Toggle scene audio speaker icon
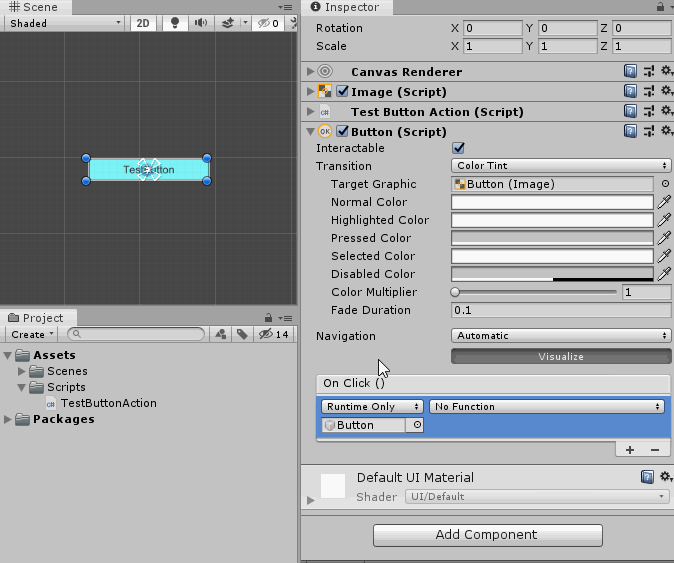Viewport: 674px width, 563px height. [x=202, y=23]
